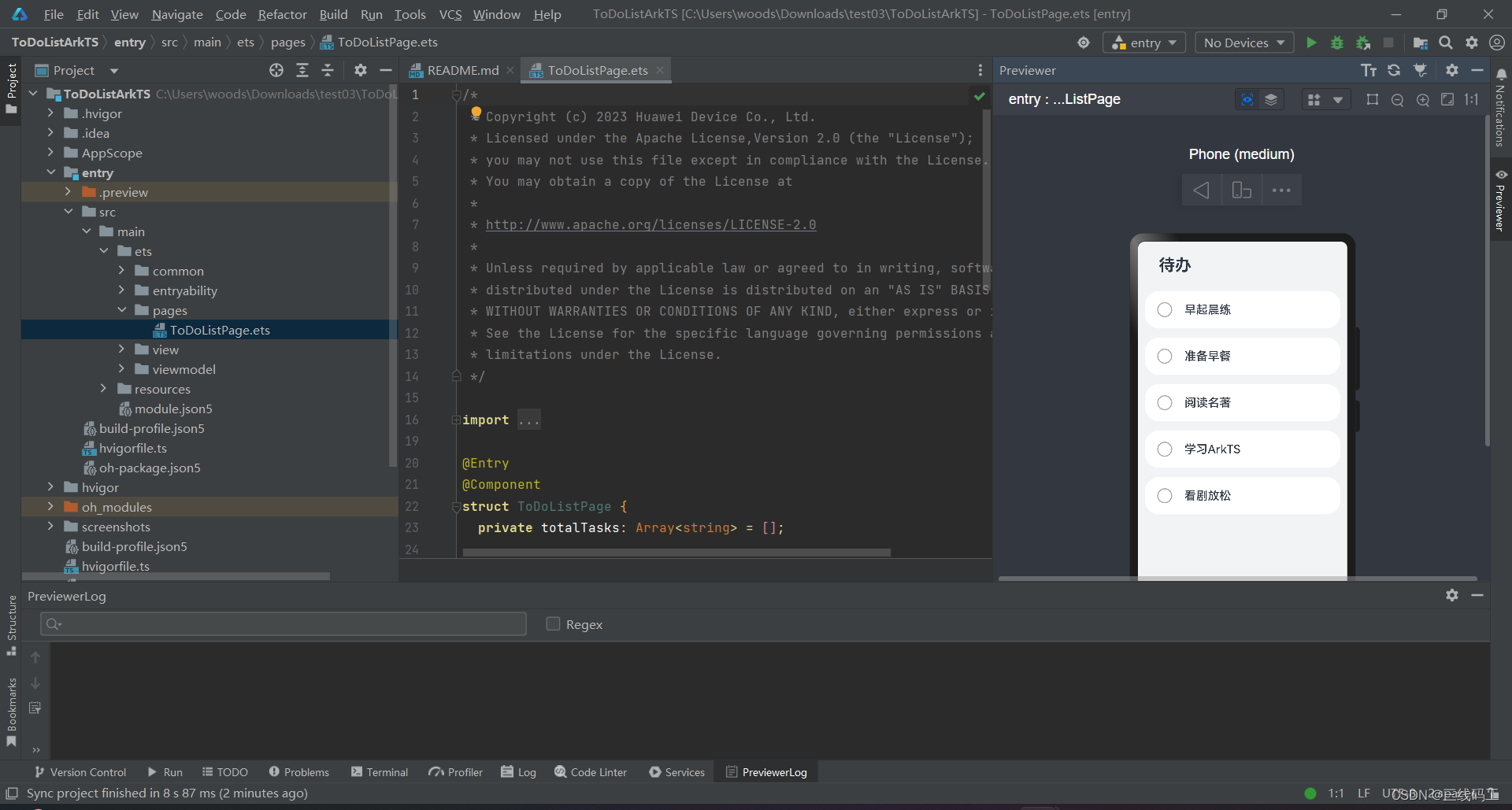Open the Search Everywhere magnifier icon

(1446, 43)
